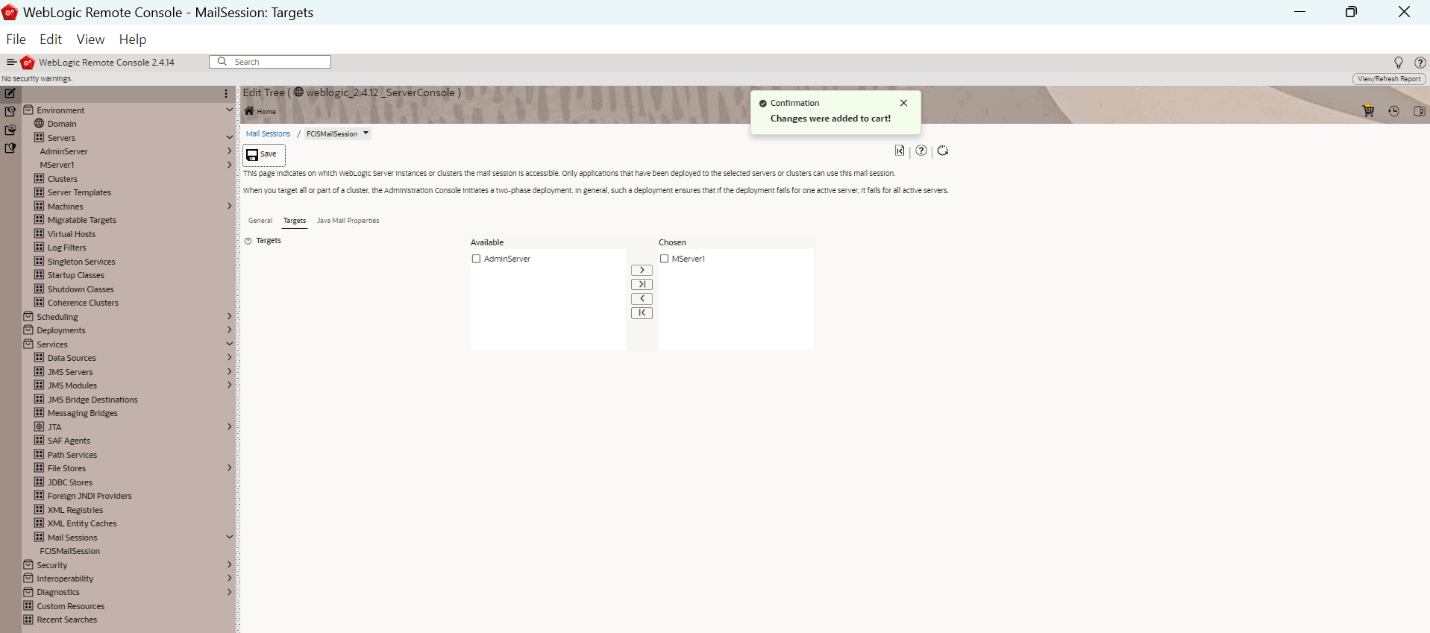Open Server Templates in the tree
The height and width of the screenshot is (633, 1430).
click(x=79, y=193)
